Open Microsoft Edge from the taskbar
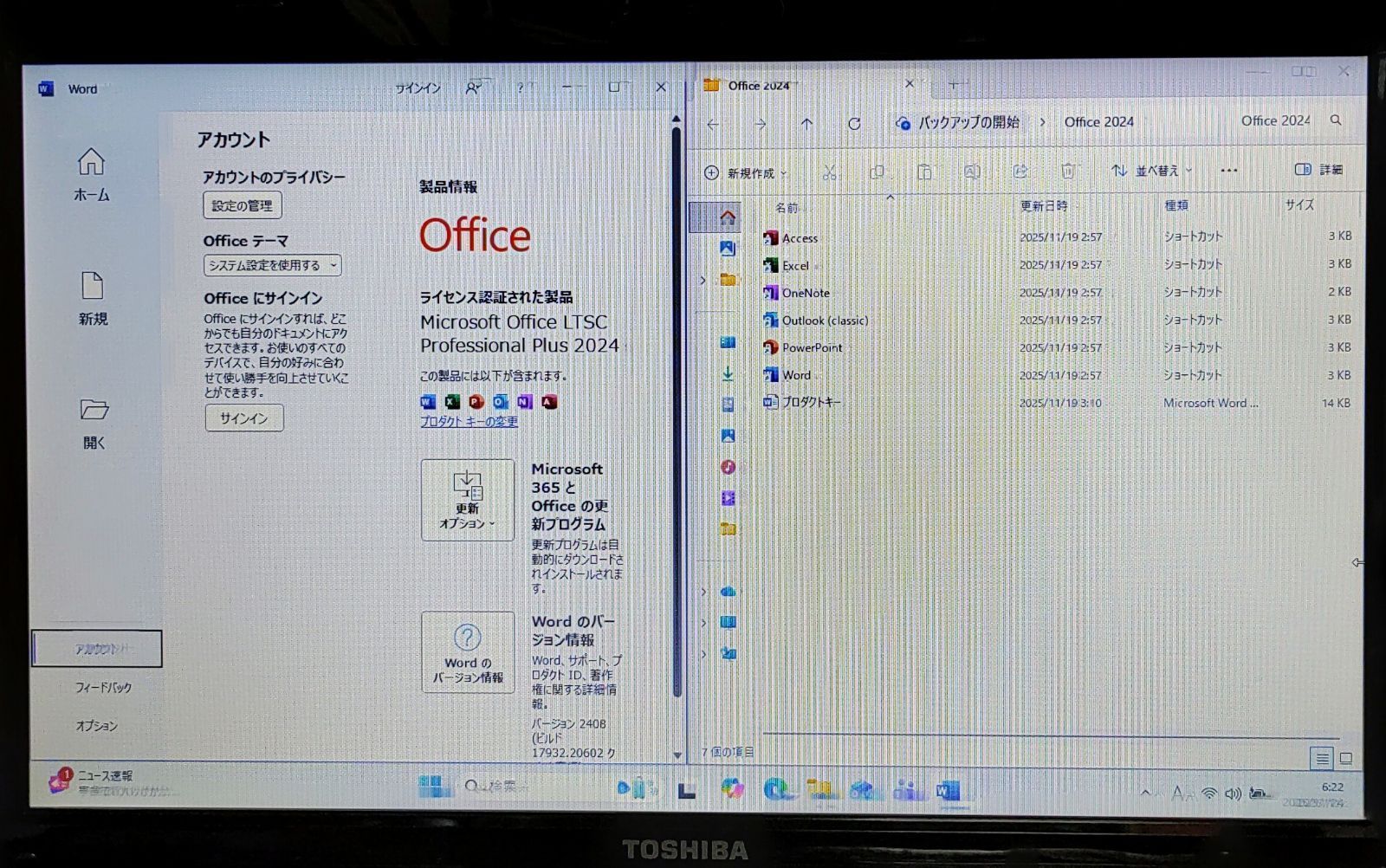1386x868 pixels. coord(778,789)
